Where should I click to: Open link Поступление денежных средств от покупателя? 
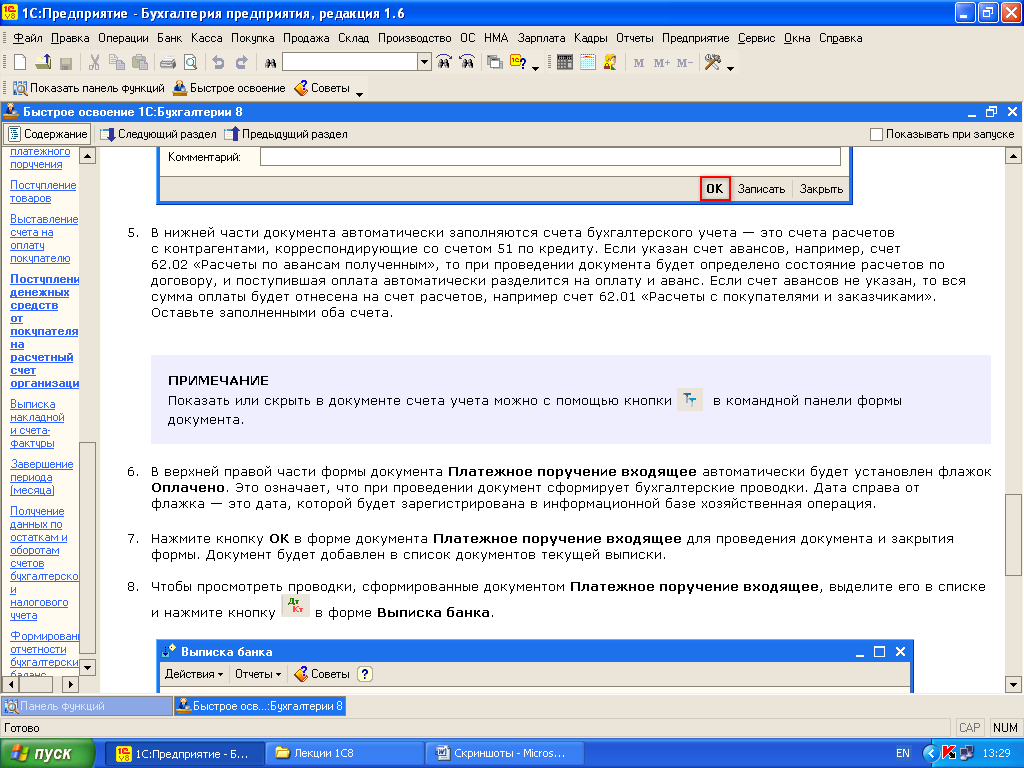pos(44,331)
